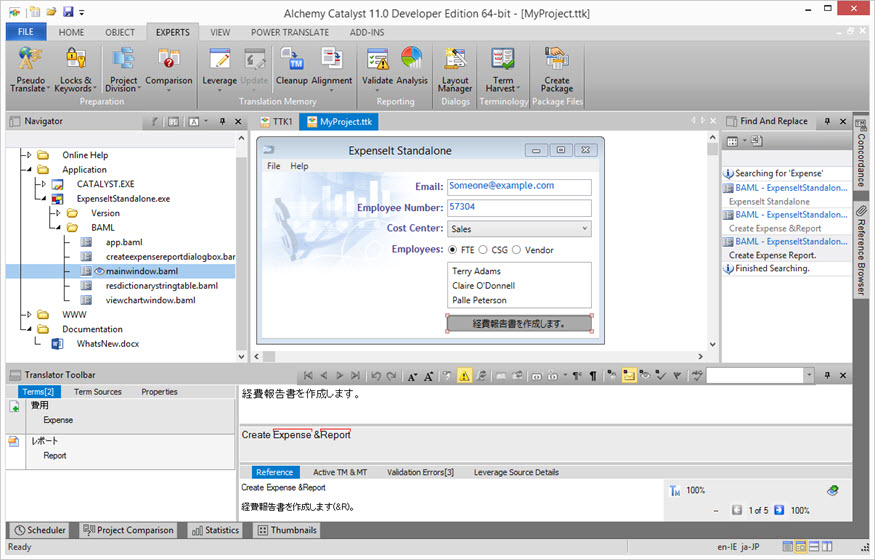Toggle the highlighted envelope icon in Translator Toolbar
This screenshot has height=560, width=875.
629,376
